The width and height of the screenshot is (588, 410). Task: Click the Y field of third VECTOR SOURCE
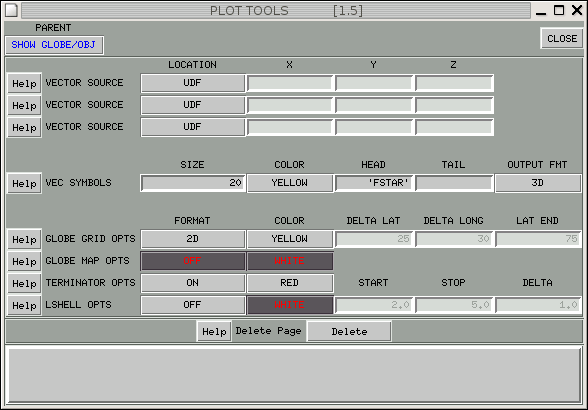coord(374,127)
